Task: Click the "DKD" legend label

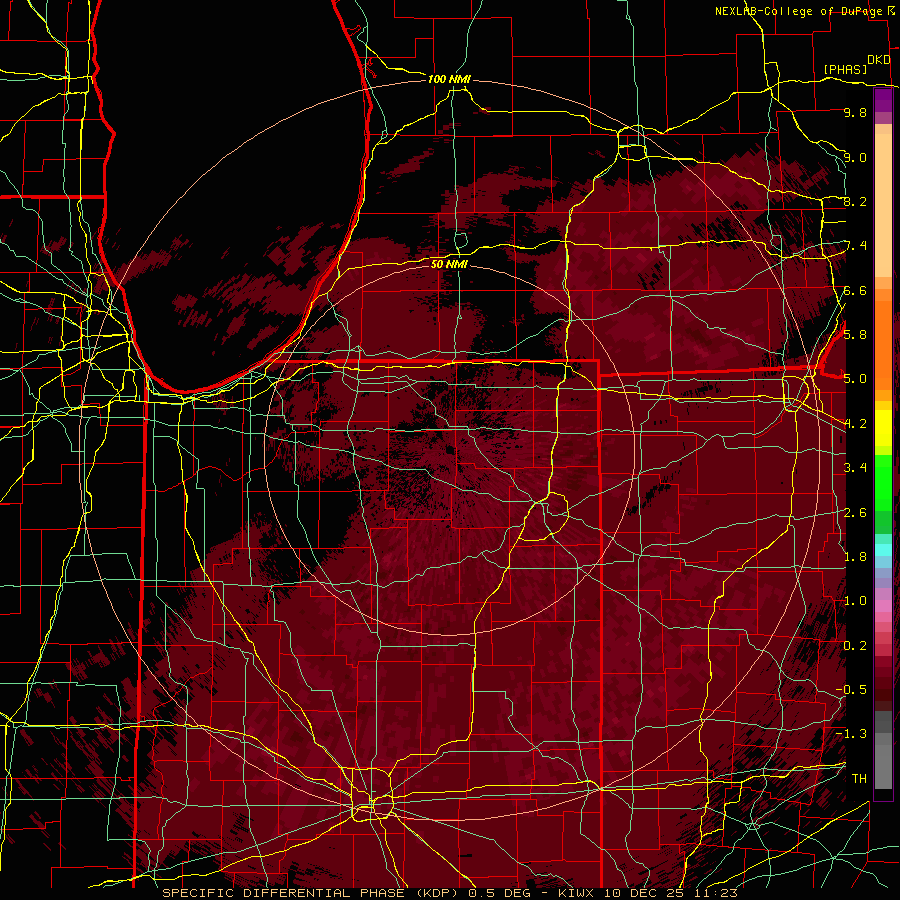Action: [x=878, y=60]
